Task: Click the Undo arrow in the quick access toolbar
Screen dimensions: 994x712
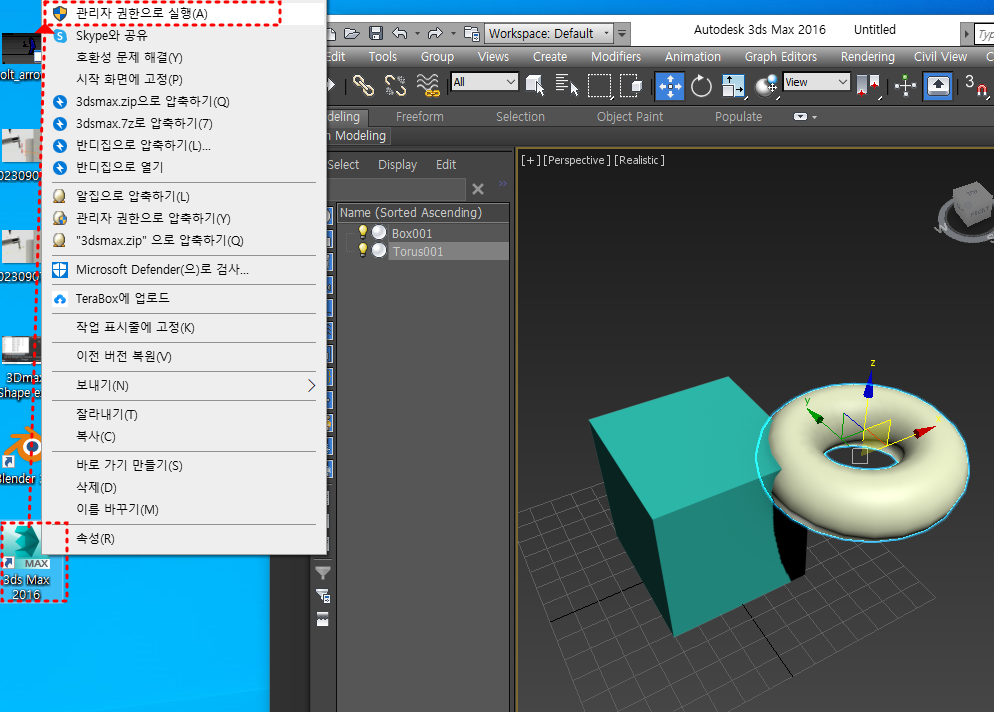Action: (x=399, y=33)
